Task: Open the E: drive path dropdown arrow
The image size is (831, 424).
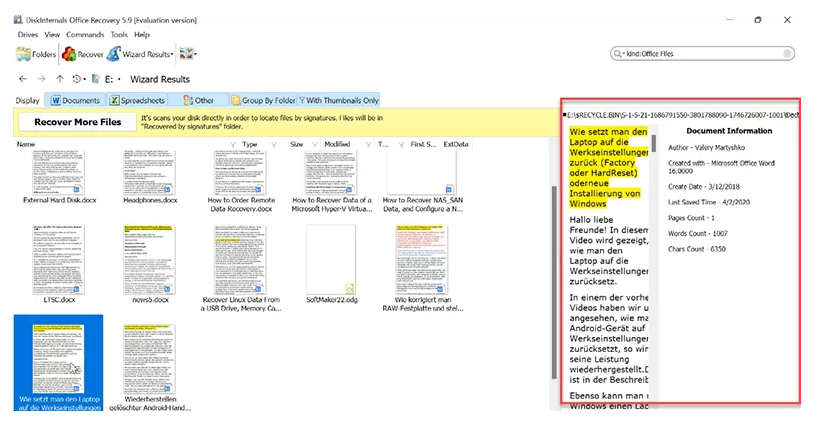Action: click(x=119, y=80)
